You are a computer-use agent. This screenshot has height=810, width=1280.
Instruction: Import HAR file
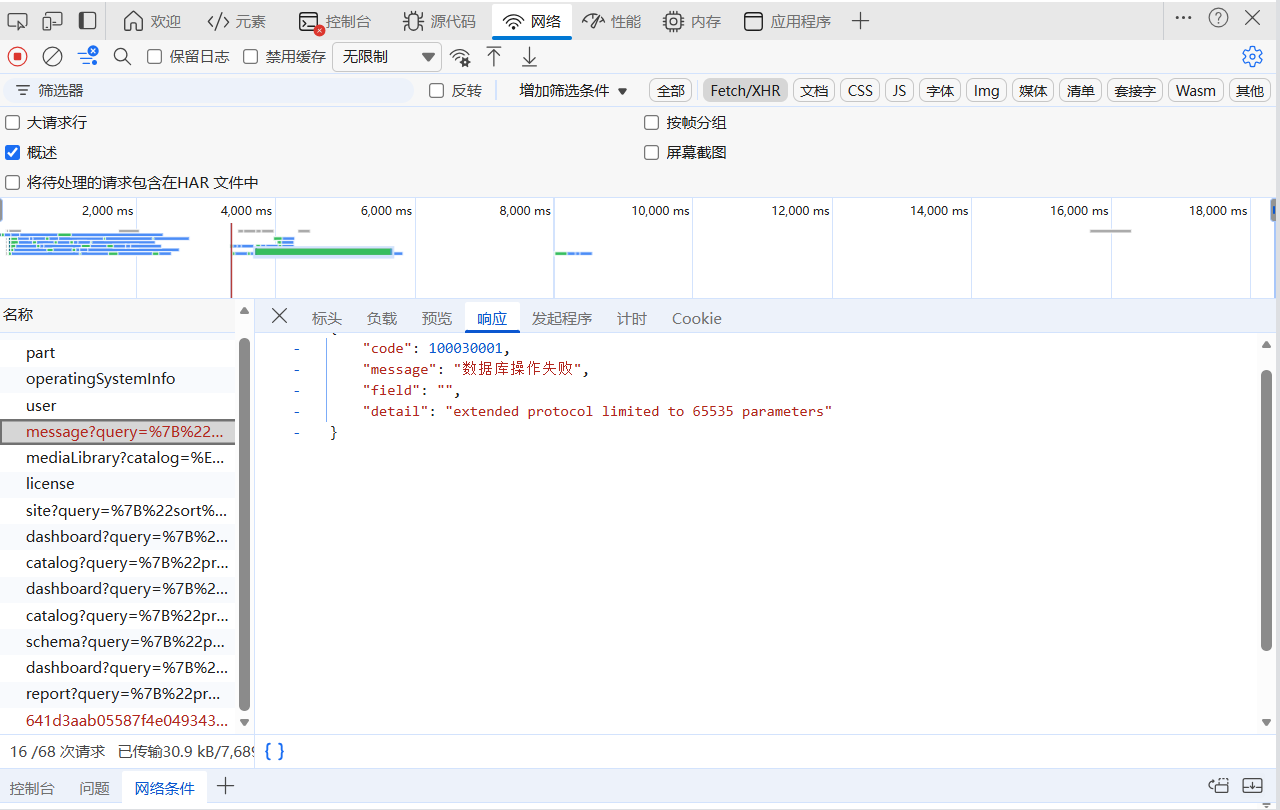point(493,56)
